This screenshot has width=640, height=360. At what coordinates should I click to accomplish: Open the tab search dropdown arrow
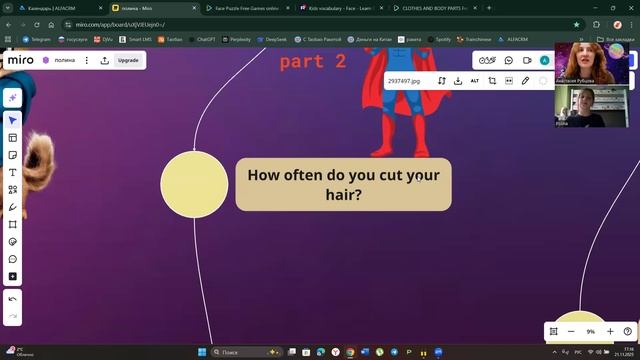tap(7, 8)
